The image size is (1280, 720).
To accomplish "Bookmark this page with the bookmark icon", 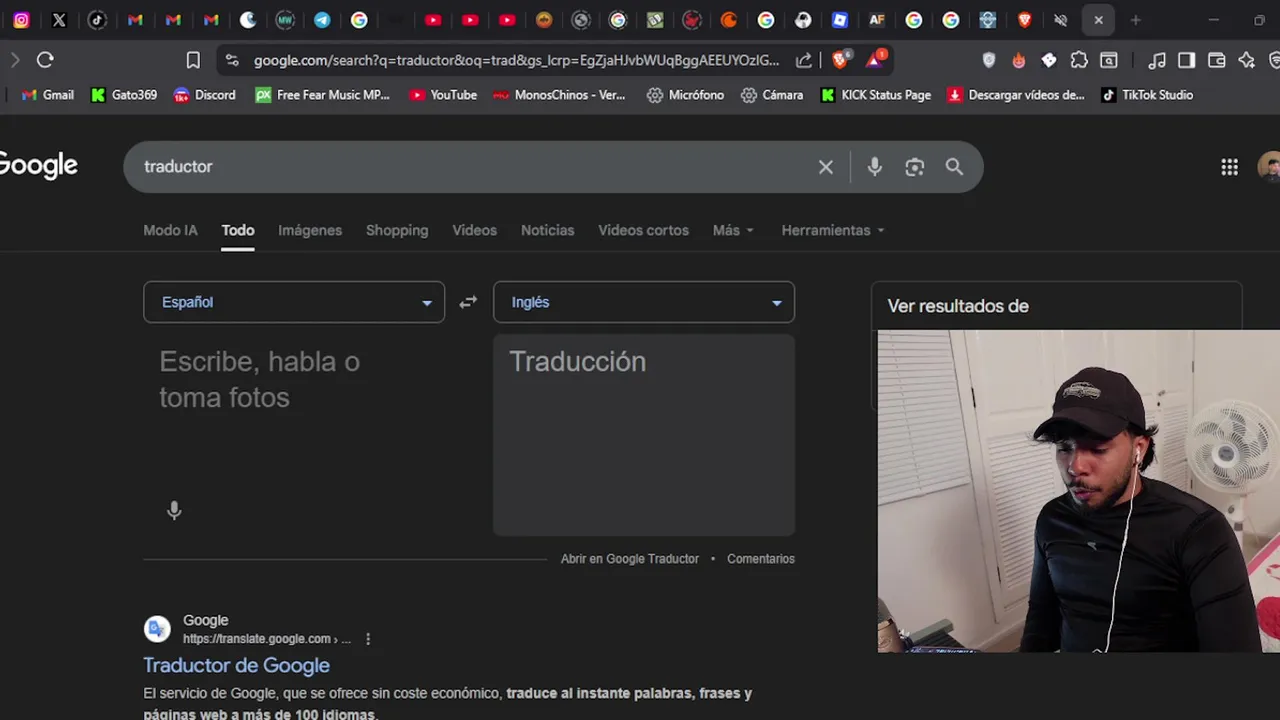I will pos(193,60).
